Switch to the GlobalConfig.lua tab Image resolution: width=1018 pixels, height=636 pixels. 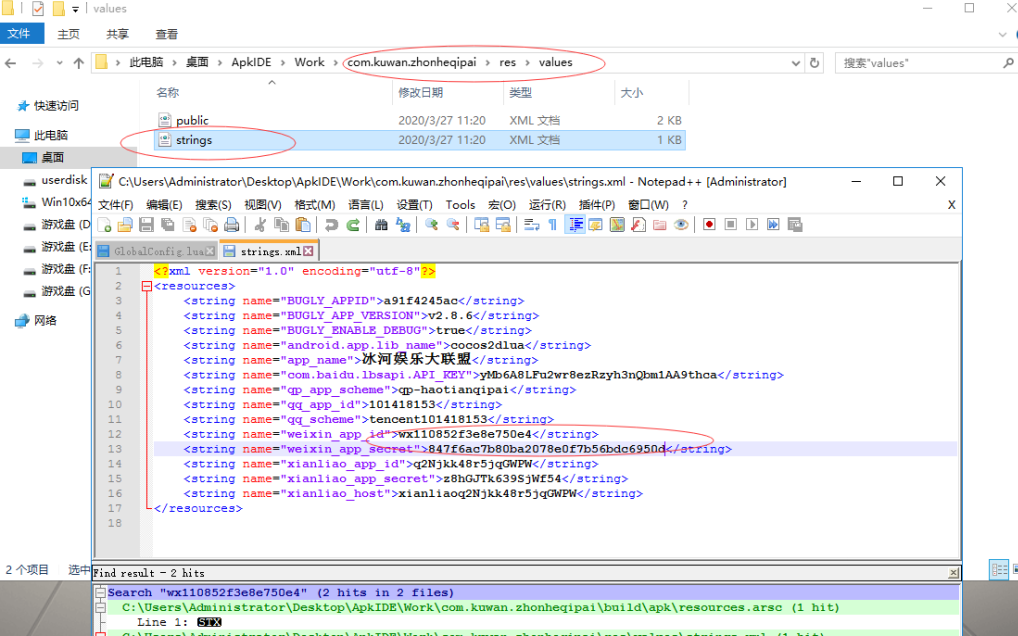[x=157, y=251]
